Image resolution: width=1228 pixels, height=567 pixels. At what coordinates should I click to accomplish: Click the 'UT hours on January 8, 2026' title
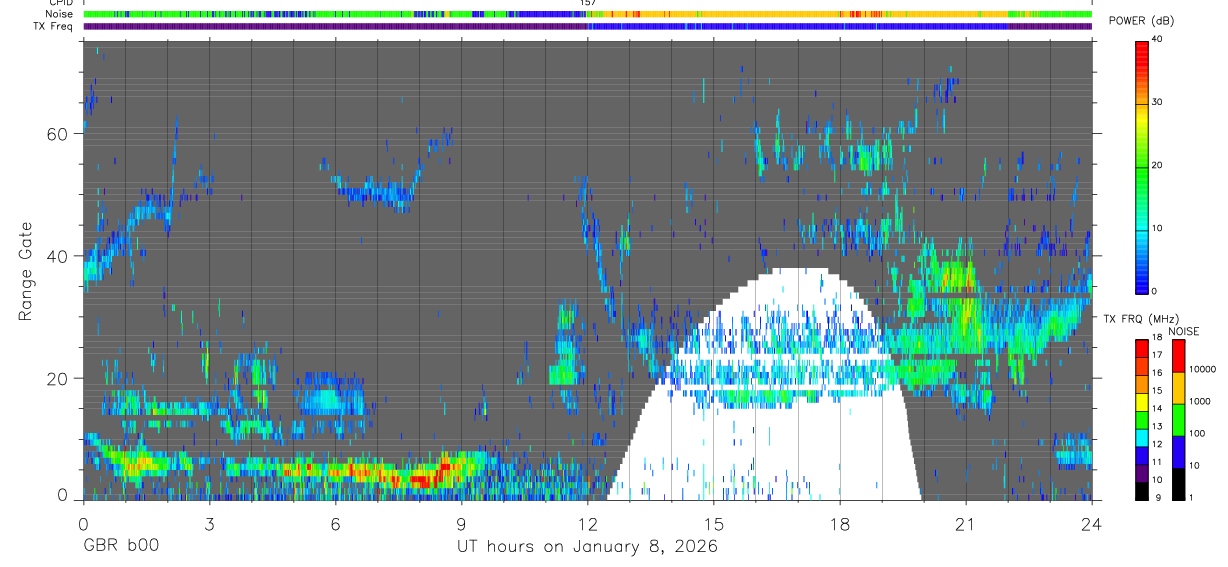coord(587,548)
